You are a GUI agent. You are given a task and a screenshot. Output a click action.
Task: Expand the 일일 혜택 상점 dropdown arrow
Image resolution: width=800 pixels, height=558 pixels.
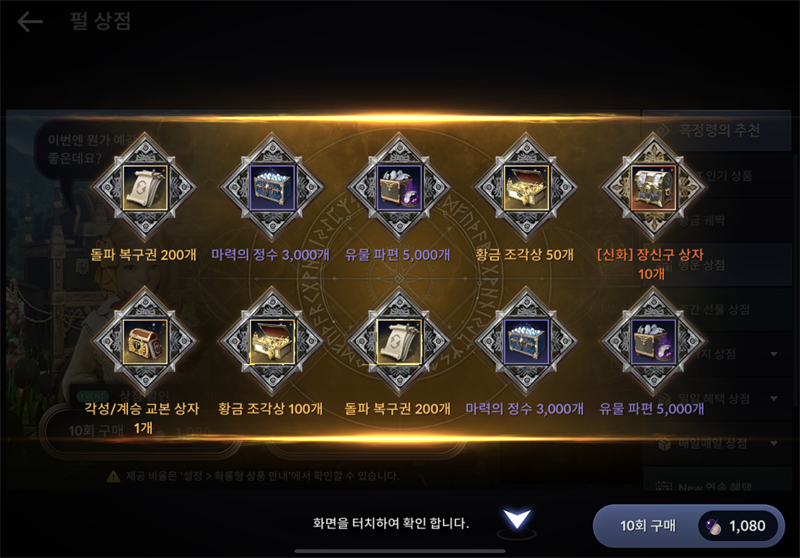pos(774,398)
